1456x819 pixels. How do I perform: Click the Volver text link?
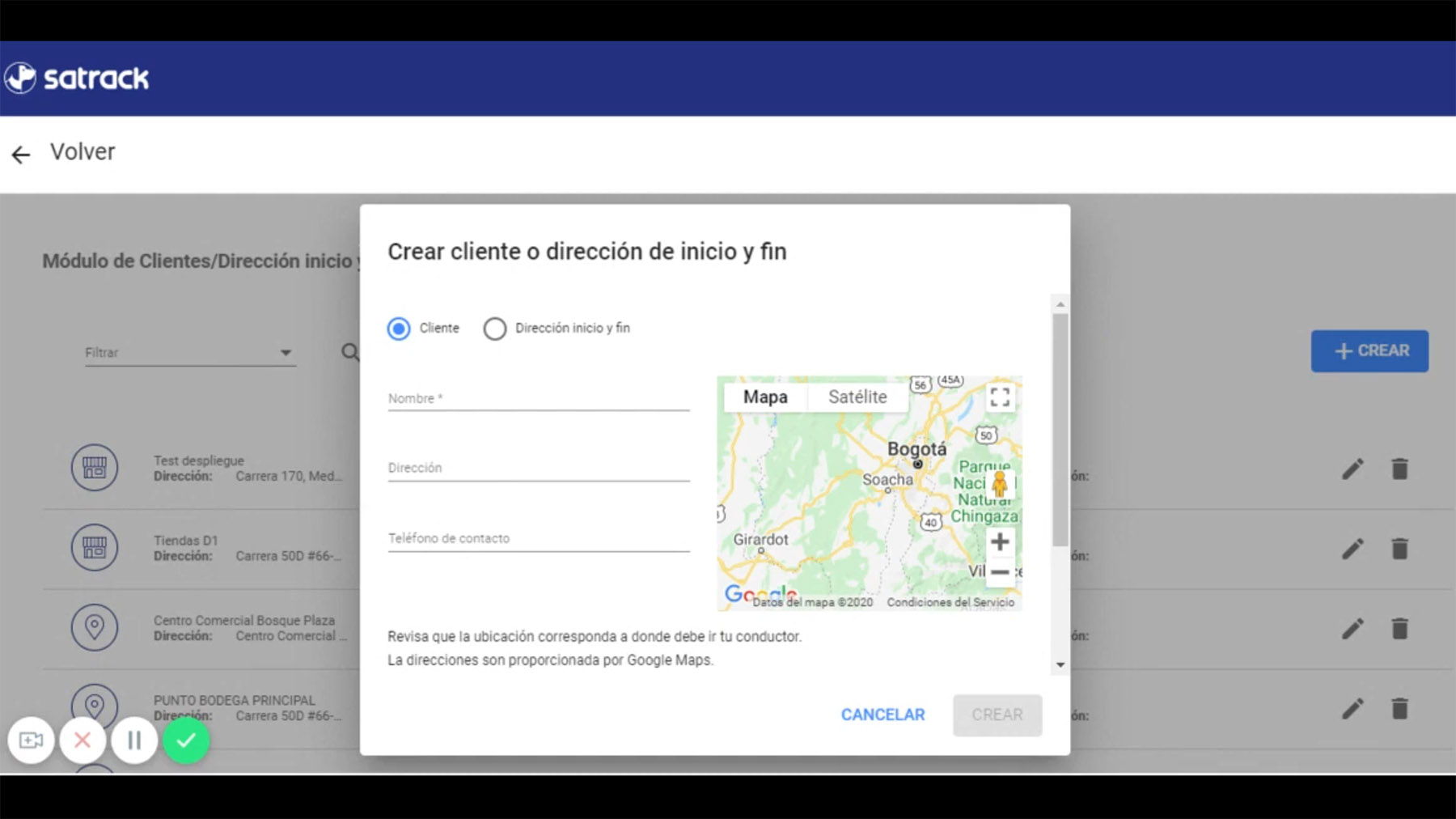click(x=83, y=152)
